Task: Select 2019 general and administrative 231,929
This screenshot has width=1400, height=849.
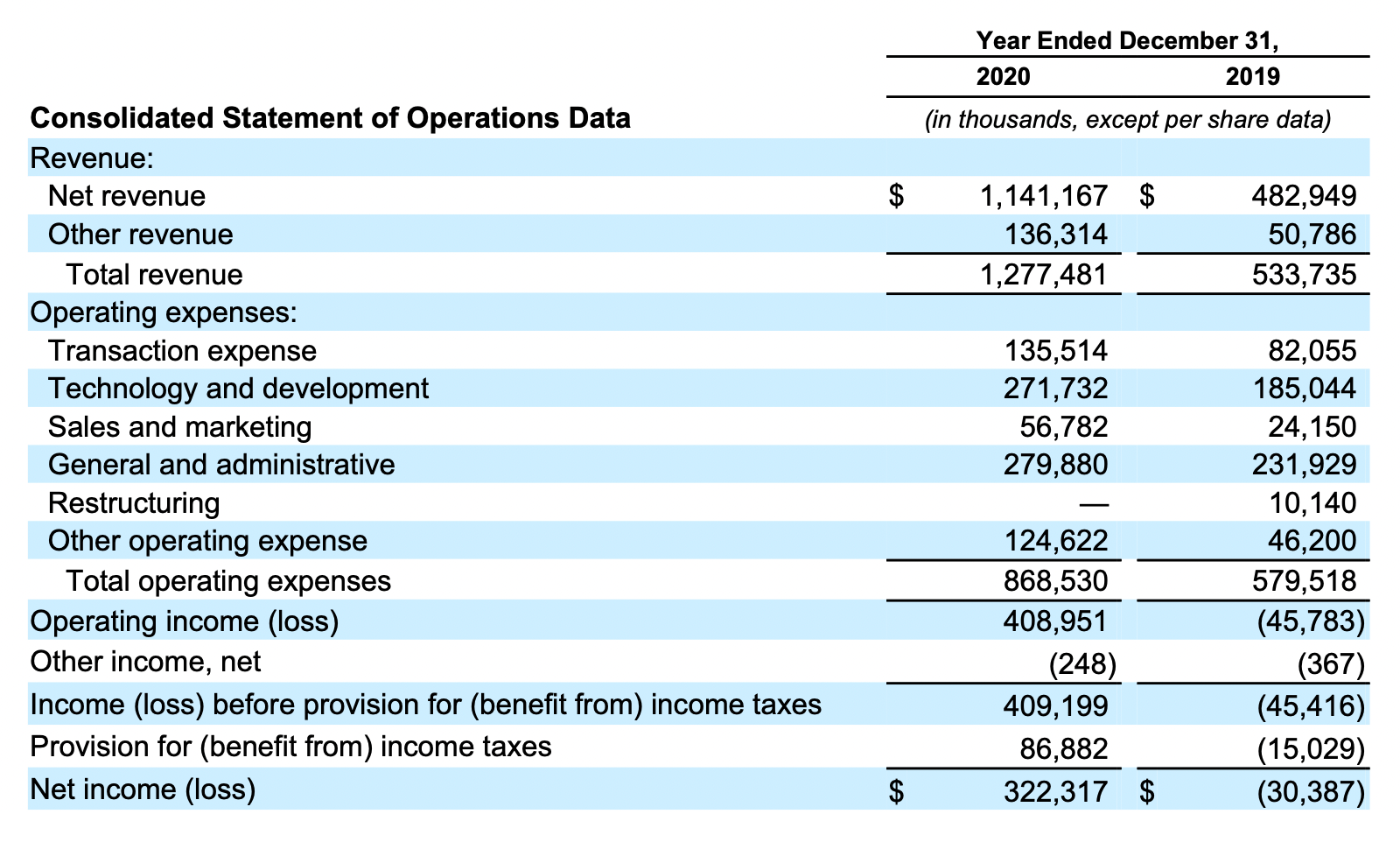Action: click(x=1305, y=464)
